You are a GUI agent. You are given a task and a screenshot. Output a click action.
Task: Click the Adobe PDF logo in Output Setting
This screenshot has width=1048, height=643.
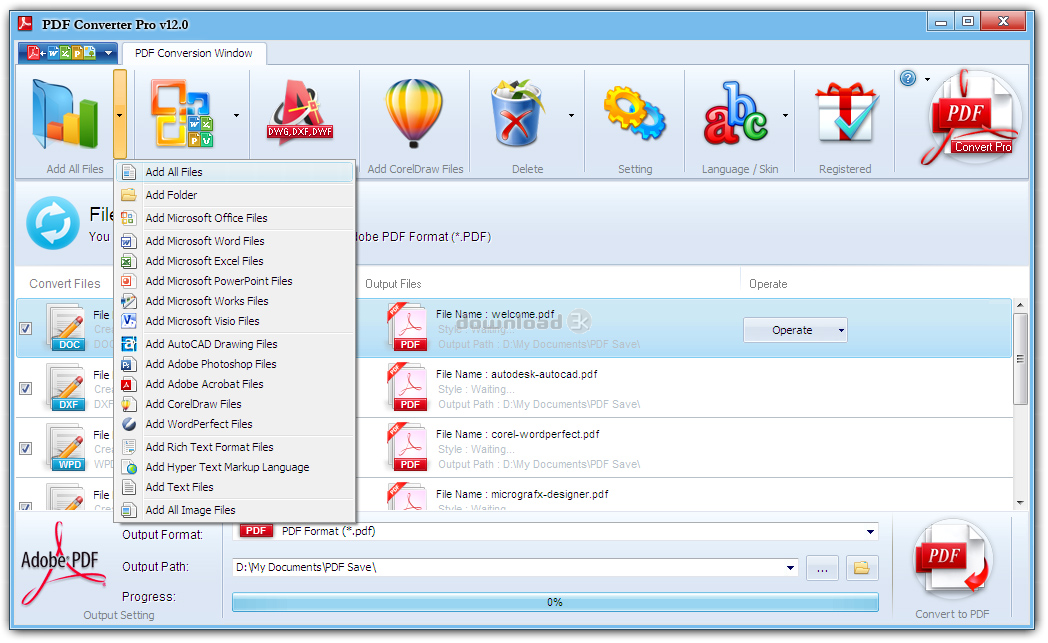coord(62,563)
